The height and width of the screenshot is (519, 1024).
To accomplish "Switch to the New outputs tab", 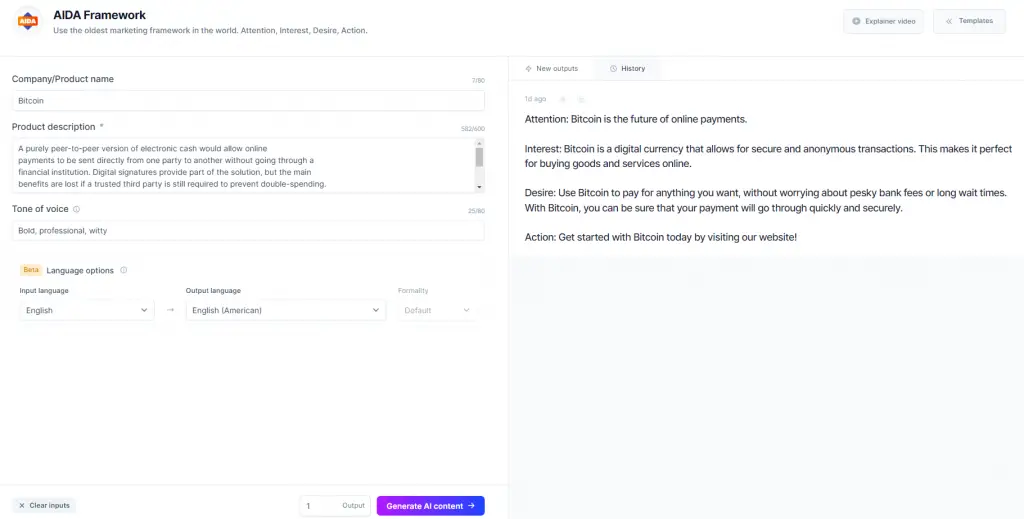I will (551, 69).
